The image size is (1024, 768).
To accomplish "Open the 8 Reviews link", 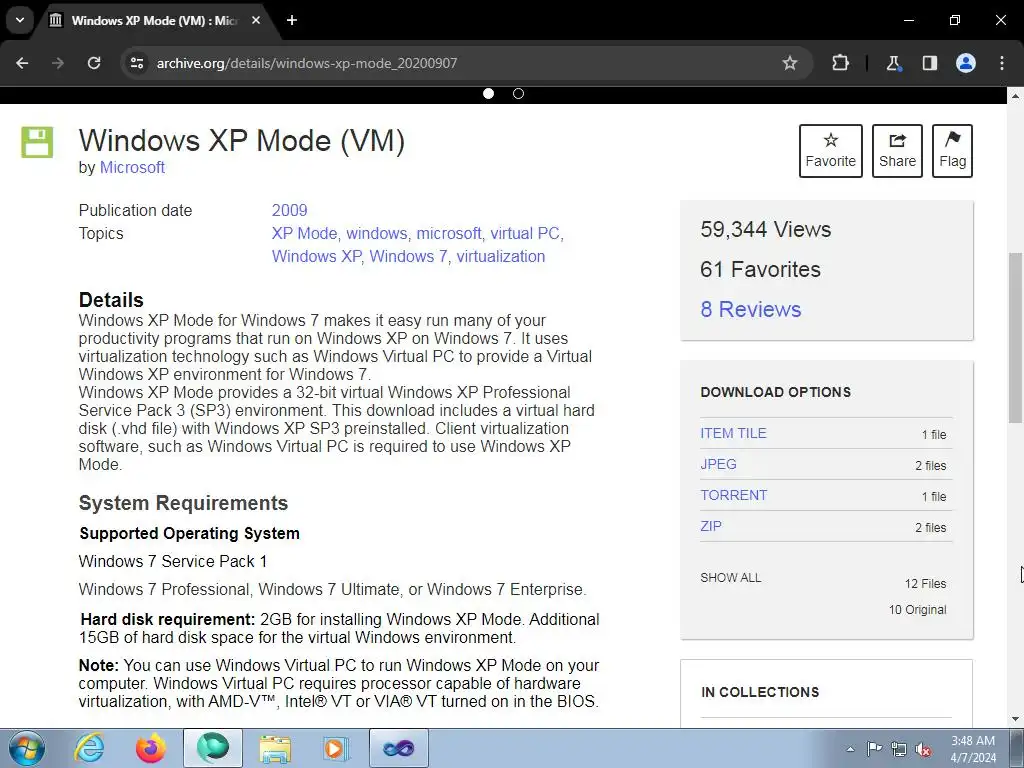I will click(750, 309).
